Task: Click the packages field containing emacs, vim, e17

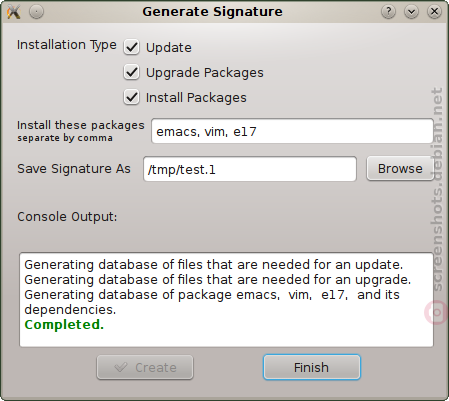Action: [x=292, y=131]
